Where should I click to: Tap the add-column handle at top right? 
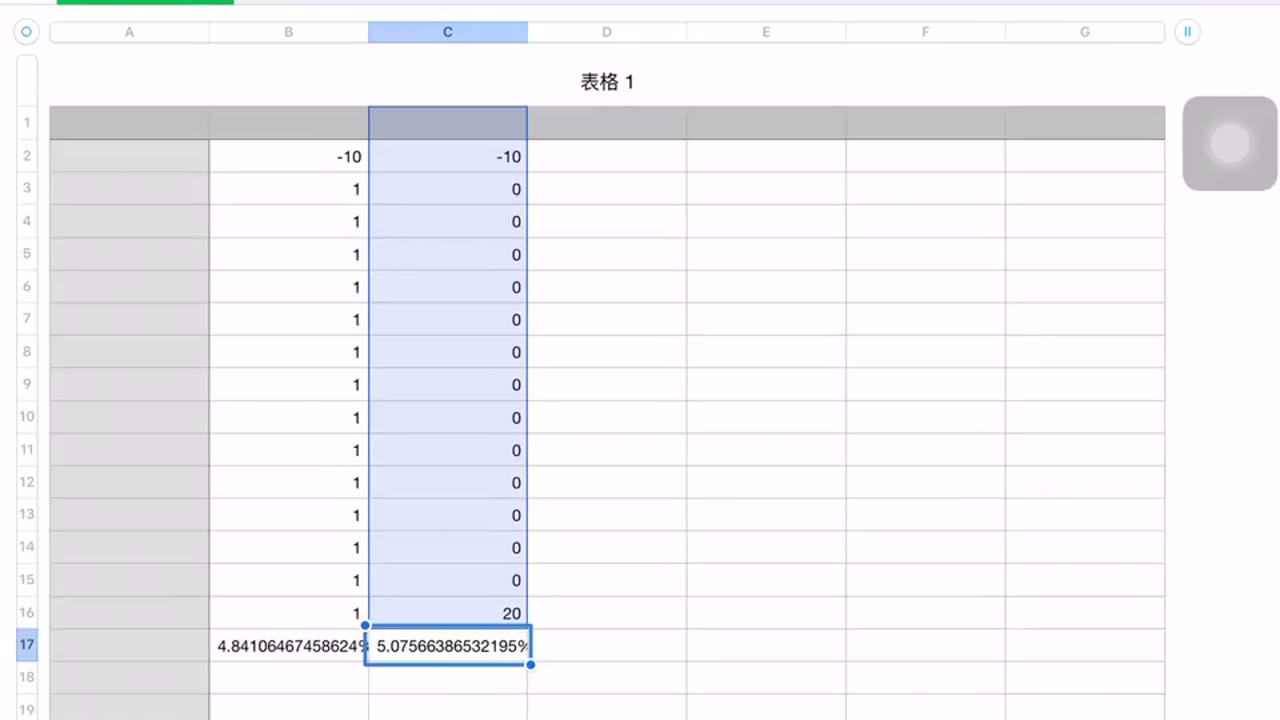1187,32
